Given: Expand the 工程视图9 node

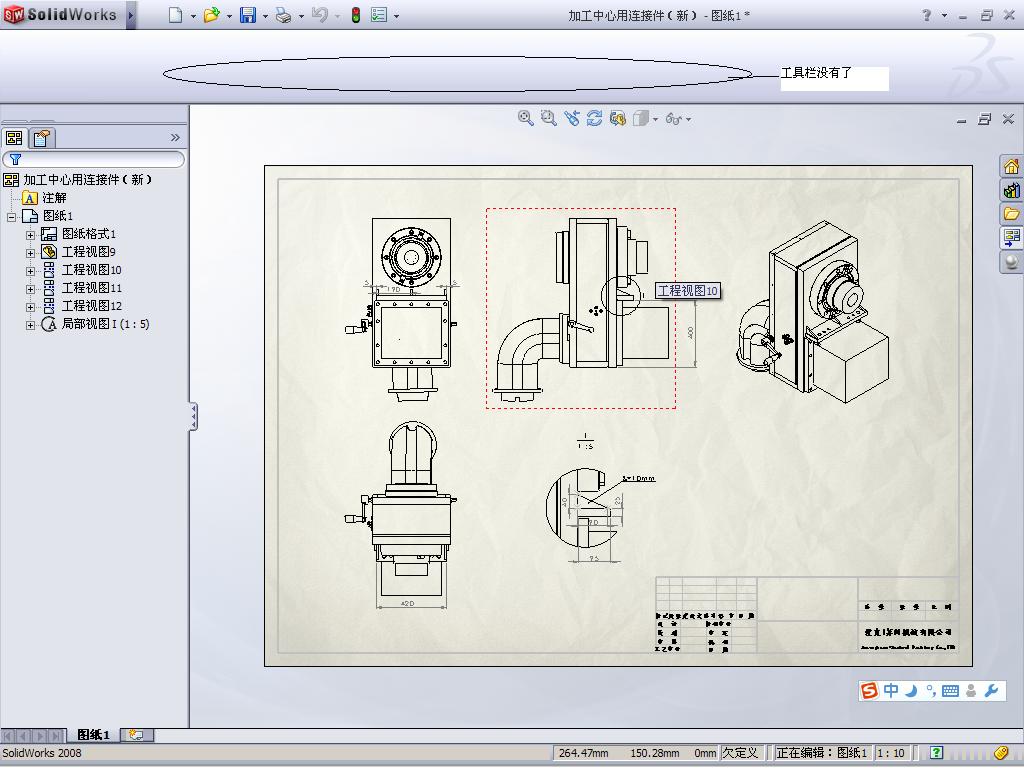Looking at the screenshot, I should [x=30, y=252].
